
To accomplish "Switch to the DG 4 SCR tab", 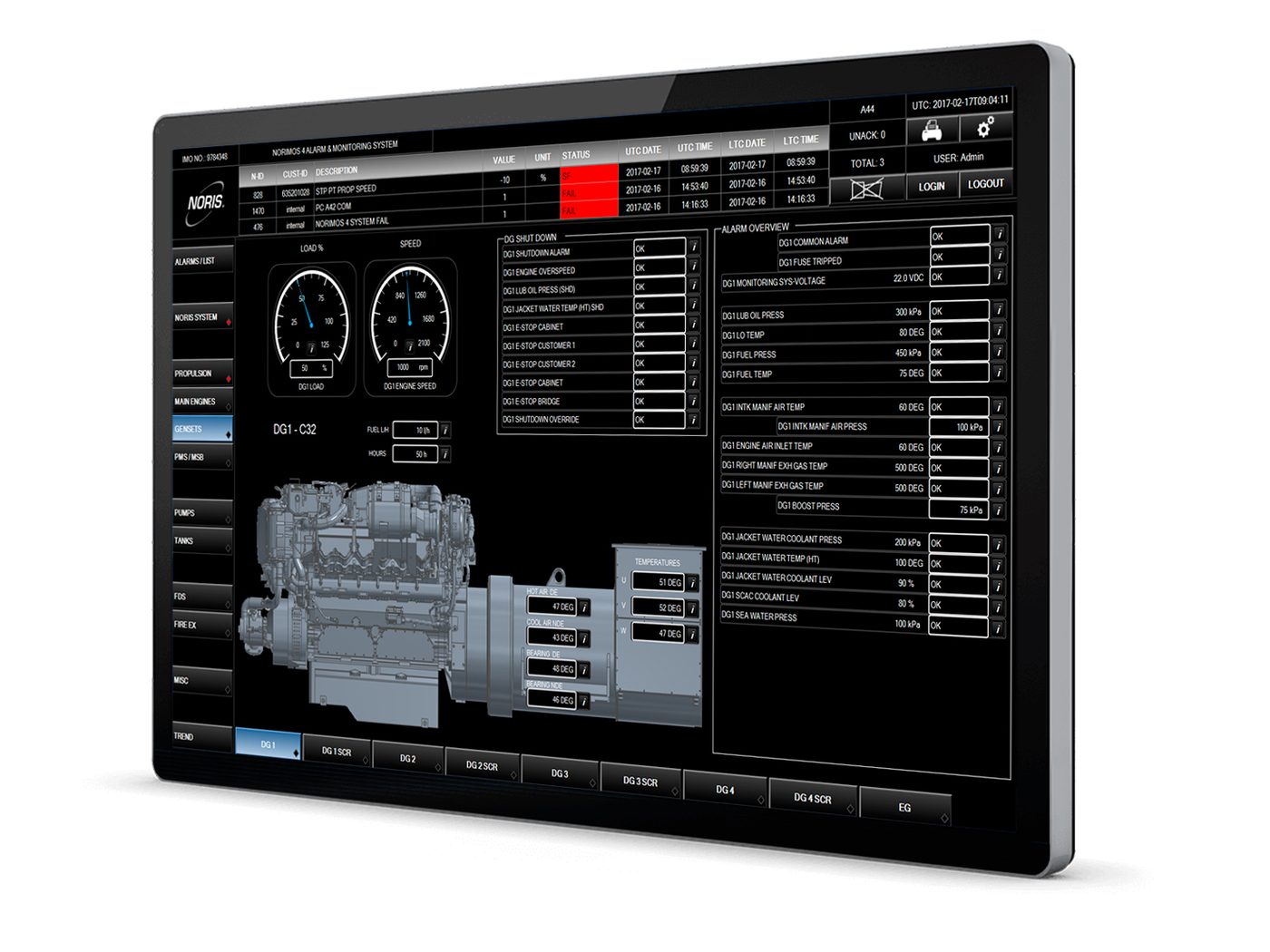I will 813,798.
